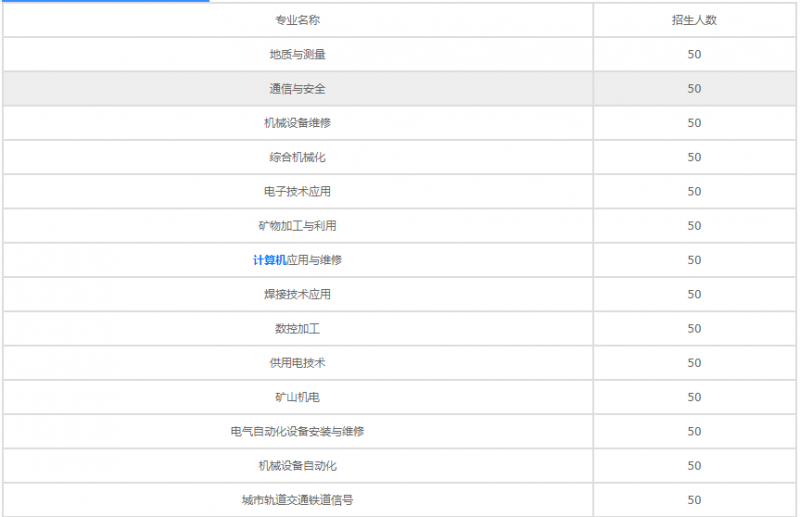800x517 pixels.
Task: Select the 矿物加工与利用 major cell
Action: pos(297,226)
